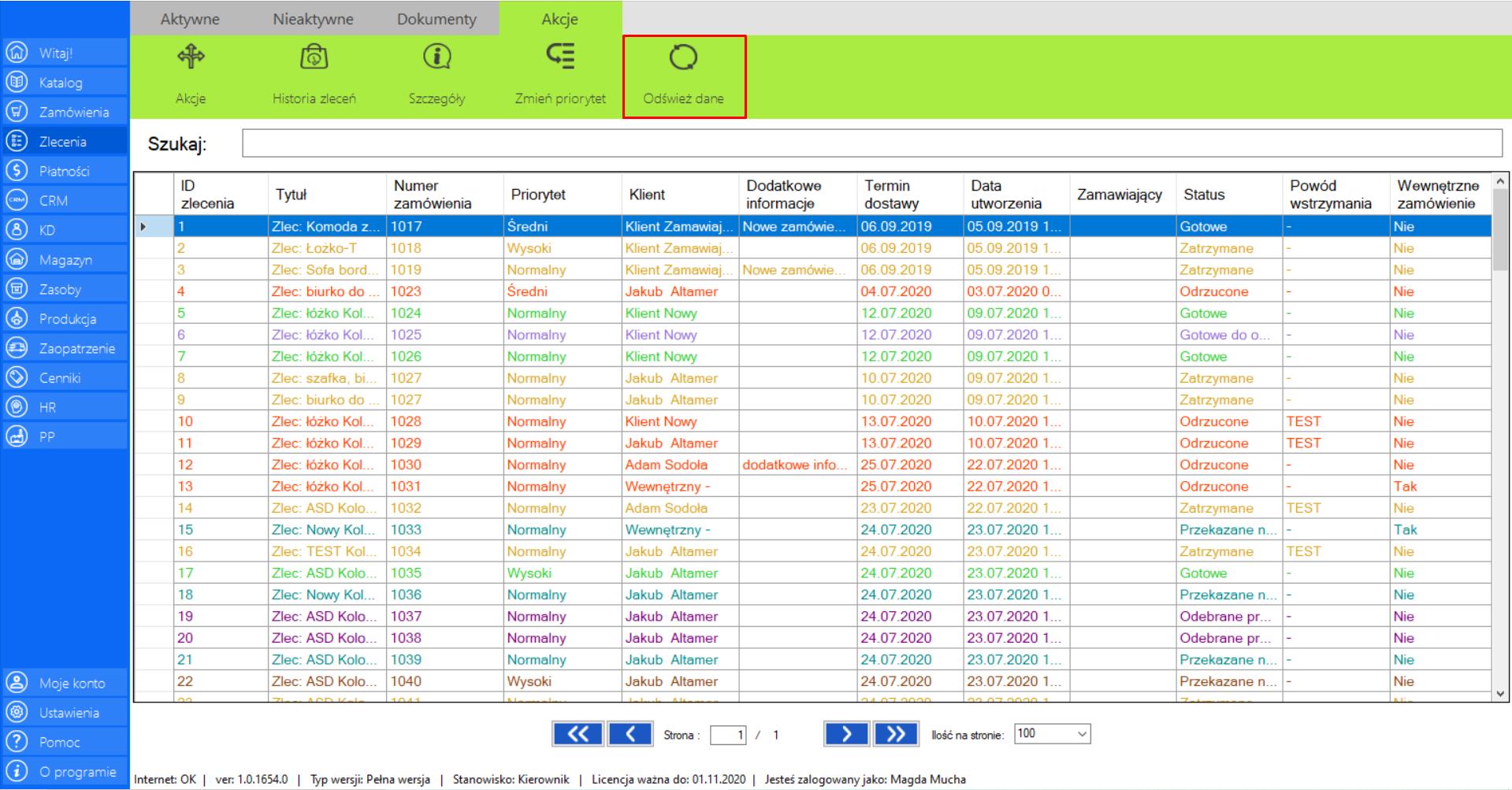Screen dimensions: 1512x790
Task: Open the Zasoby sidebar icon
Action: coord(16,289)
